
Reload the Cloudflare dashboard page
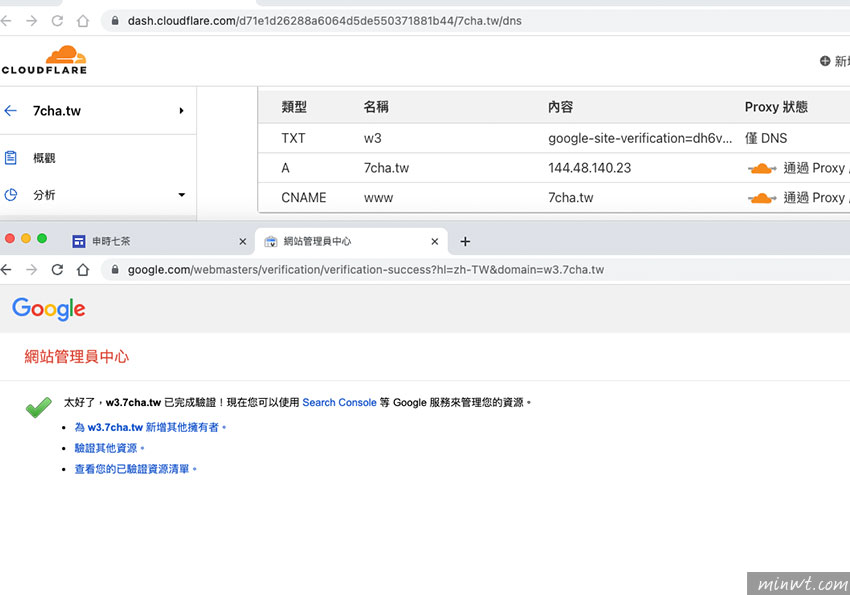click(x=57, y=21)
